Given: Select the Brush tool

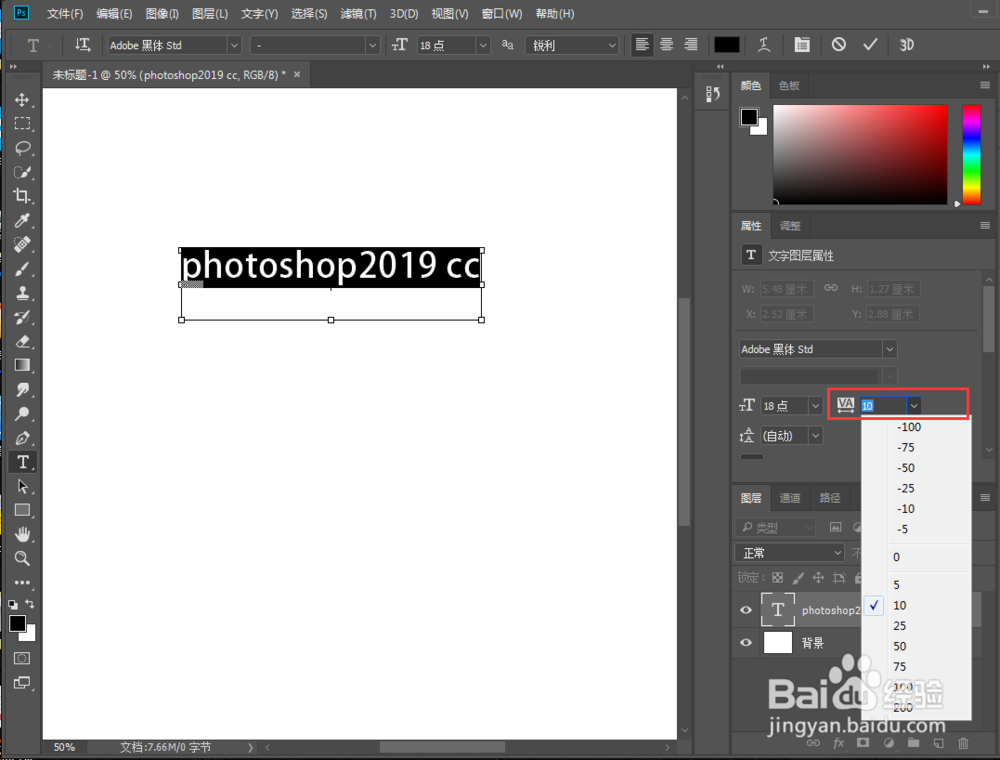Looking at the screenshot, I should point(22,269).
